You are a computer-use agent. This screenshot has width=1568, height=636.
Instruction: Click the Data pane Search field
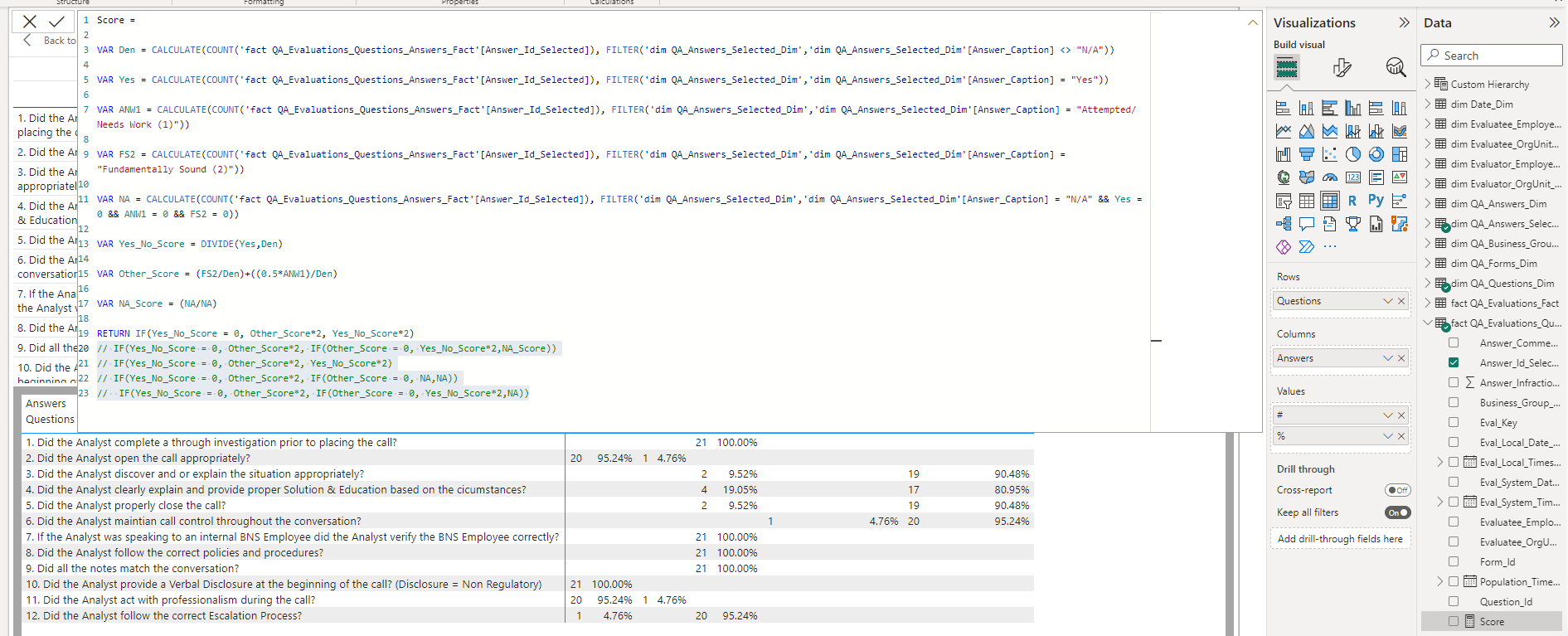[x=1492, y=56]
